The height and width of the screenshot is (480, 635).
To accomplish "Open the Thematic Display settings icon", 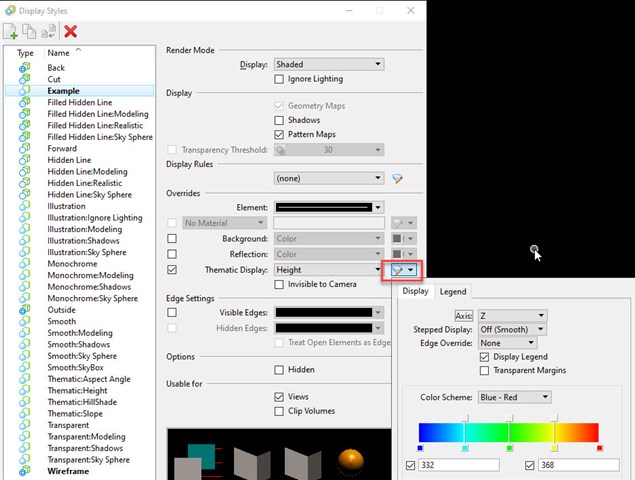I will pyautogui.click(x=399, y=270).
